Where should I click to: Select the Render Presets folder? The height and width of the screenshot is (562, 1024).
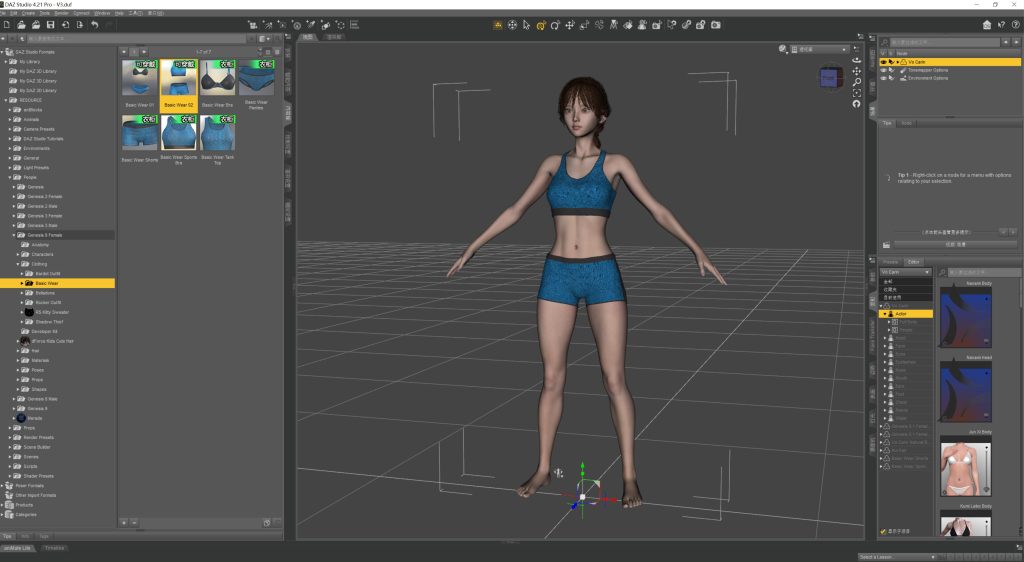click(39, 437)
